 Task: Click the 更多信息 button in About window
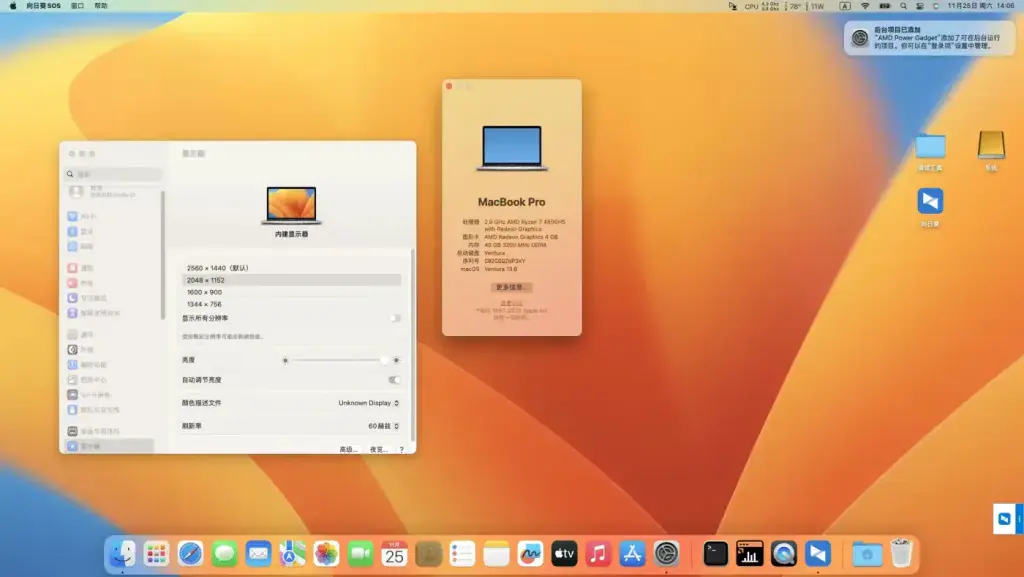coord(511,287)
